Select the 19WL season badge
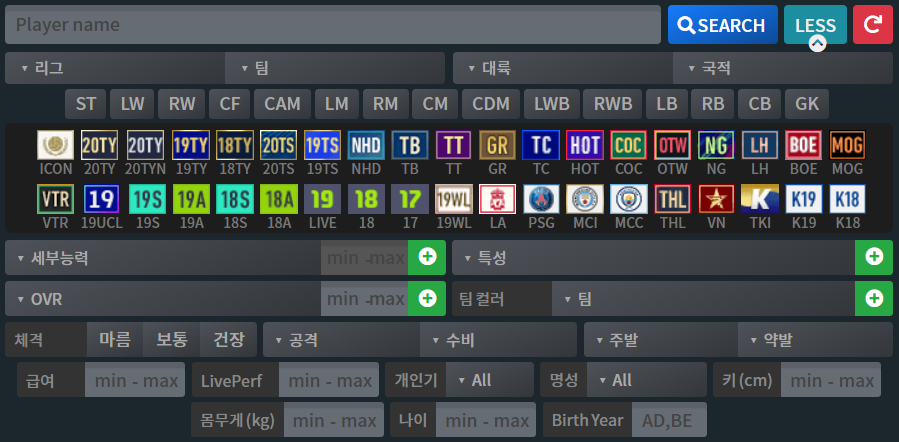This screenshot has width=899, height=442. (x=454, y=199)
